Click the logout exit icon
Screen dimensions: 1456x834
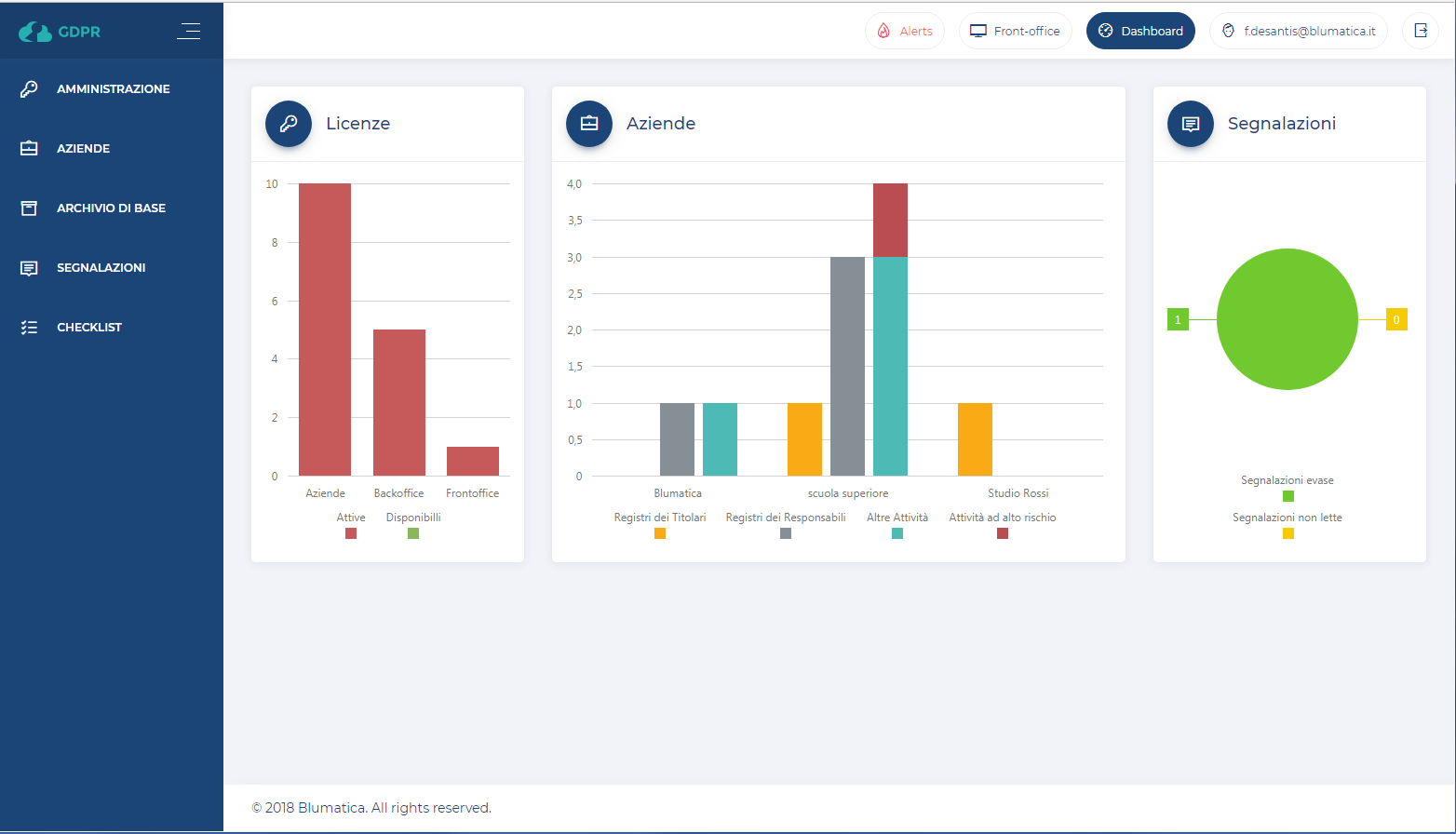(1420, 31)
